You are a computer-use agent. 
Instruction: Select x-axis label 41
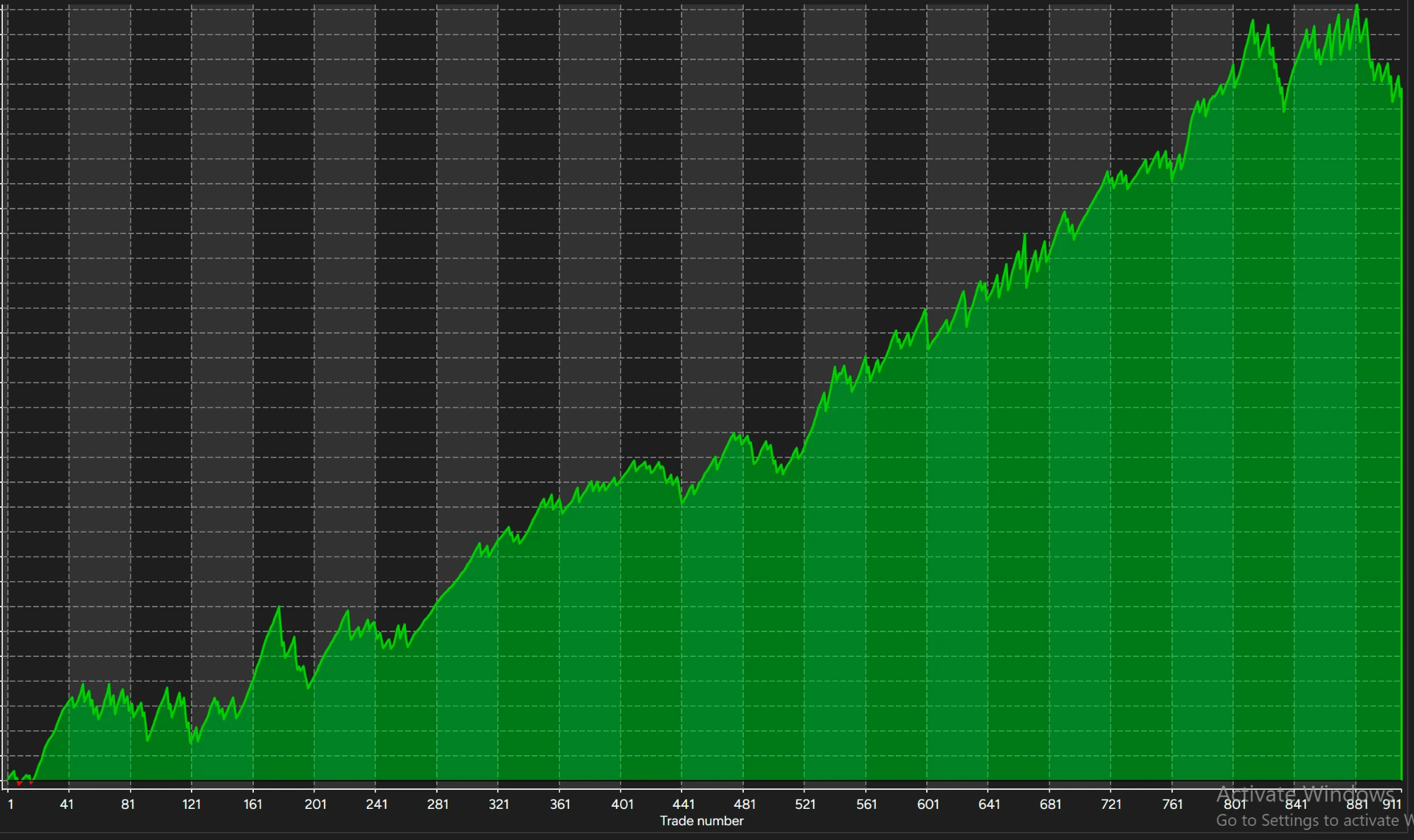[x=66, y=804]
